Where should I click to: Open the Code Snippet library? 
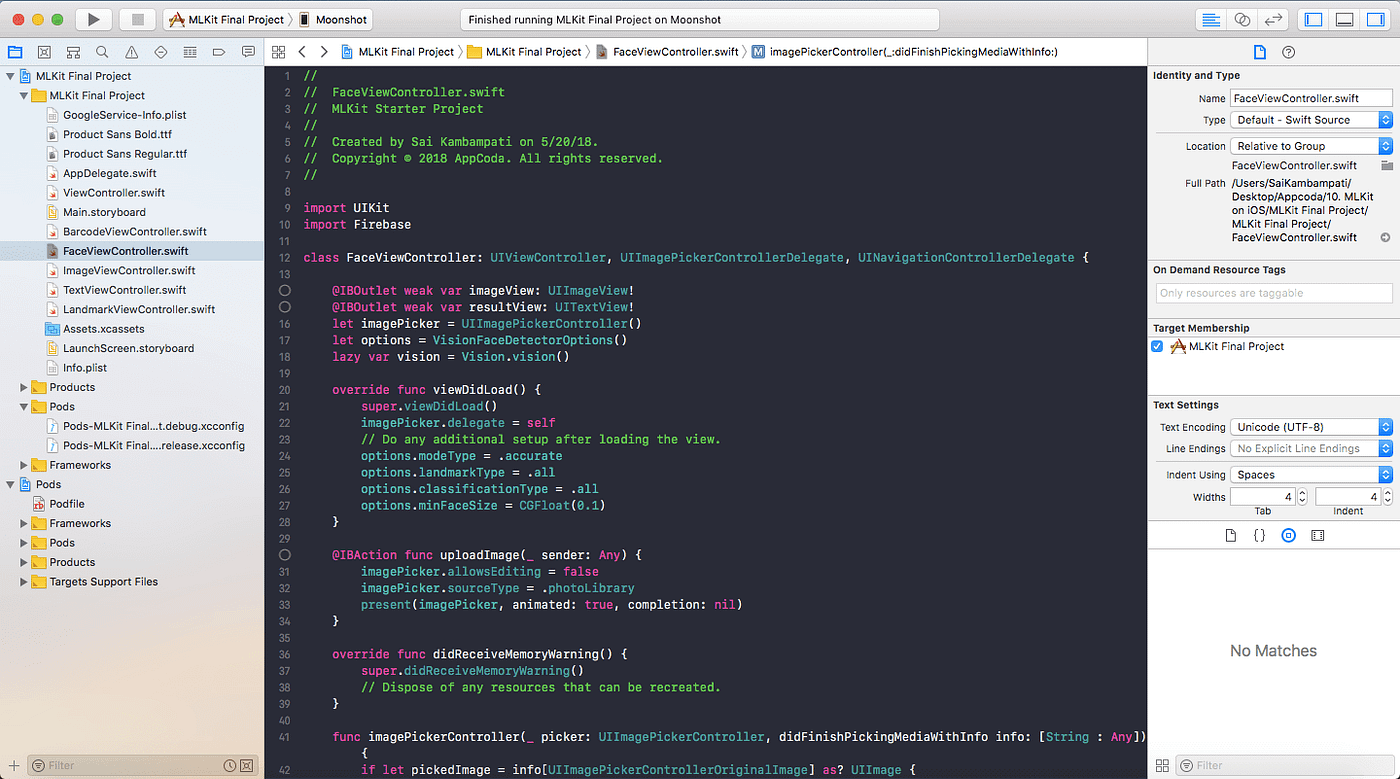[x=1258, y=535]
